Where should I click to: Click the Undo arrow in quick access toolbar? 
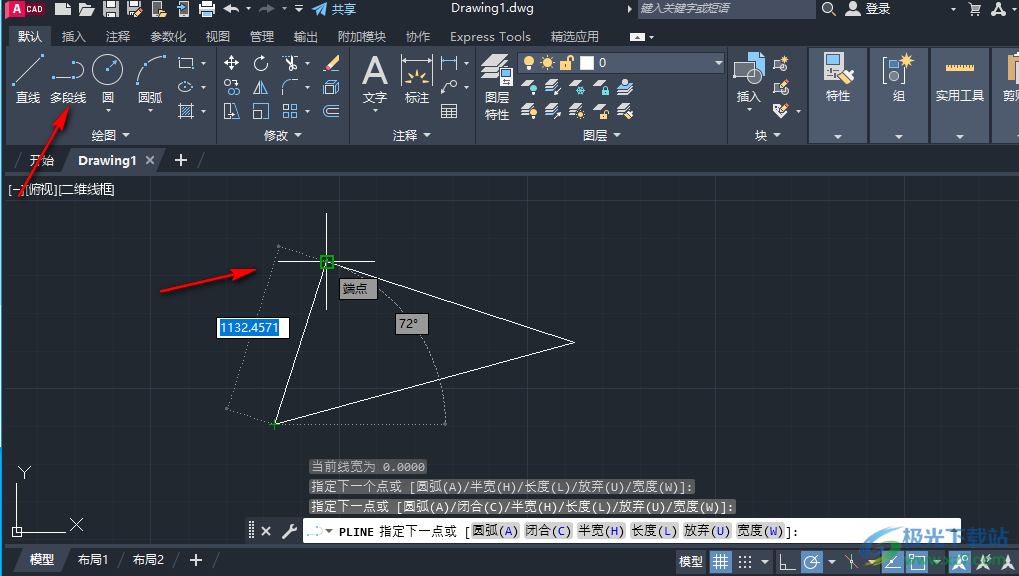(231, 9)
